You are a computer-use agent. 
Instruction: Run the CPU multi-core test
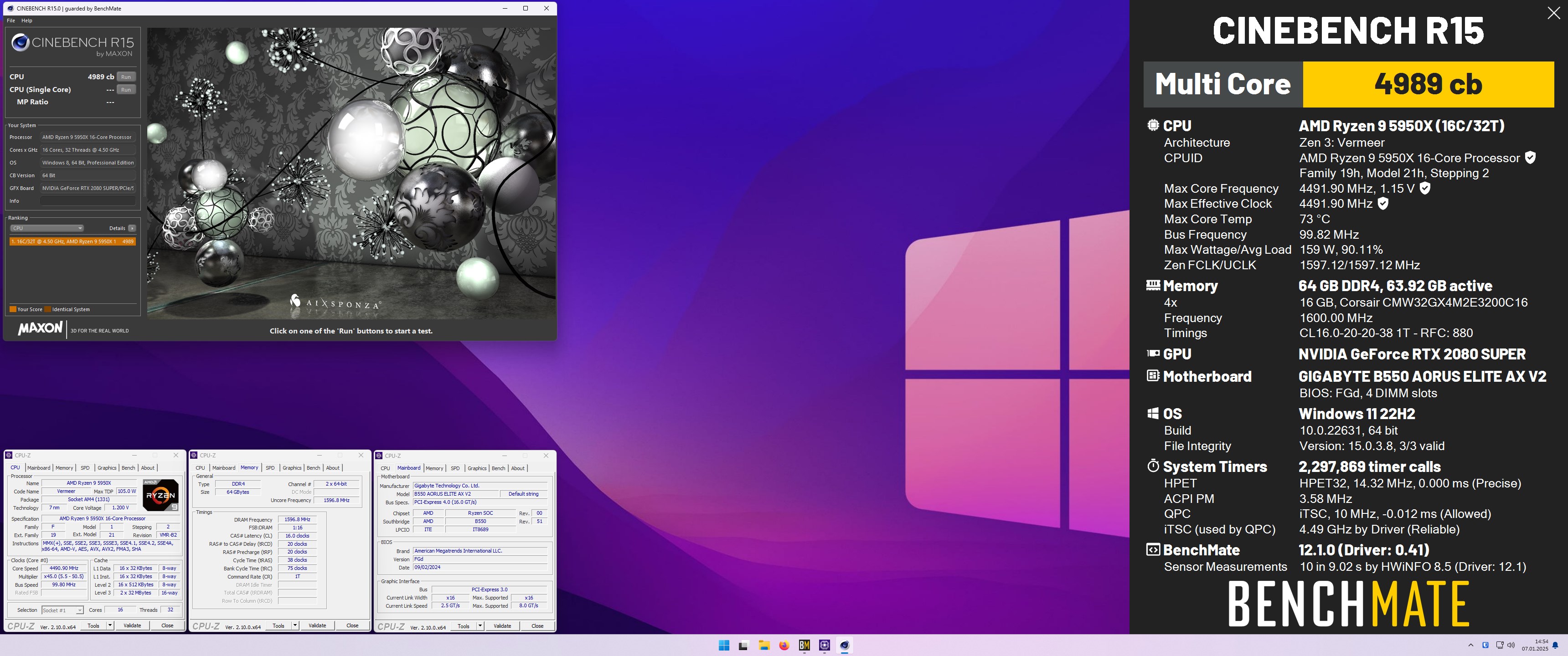pos(126,77)
